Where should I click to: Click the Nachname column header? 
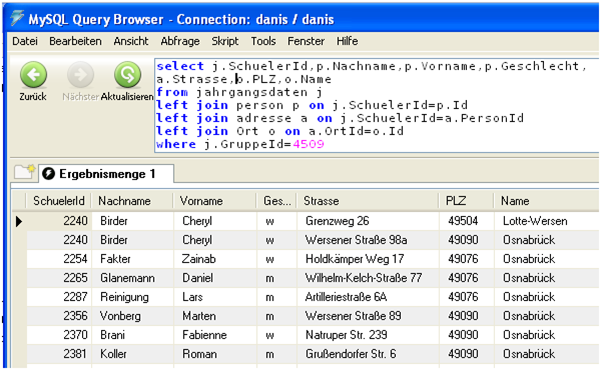coord(132,201)
